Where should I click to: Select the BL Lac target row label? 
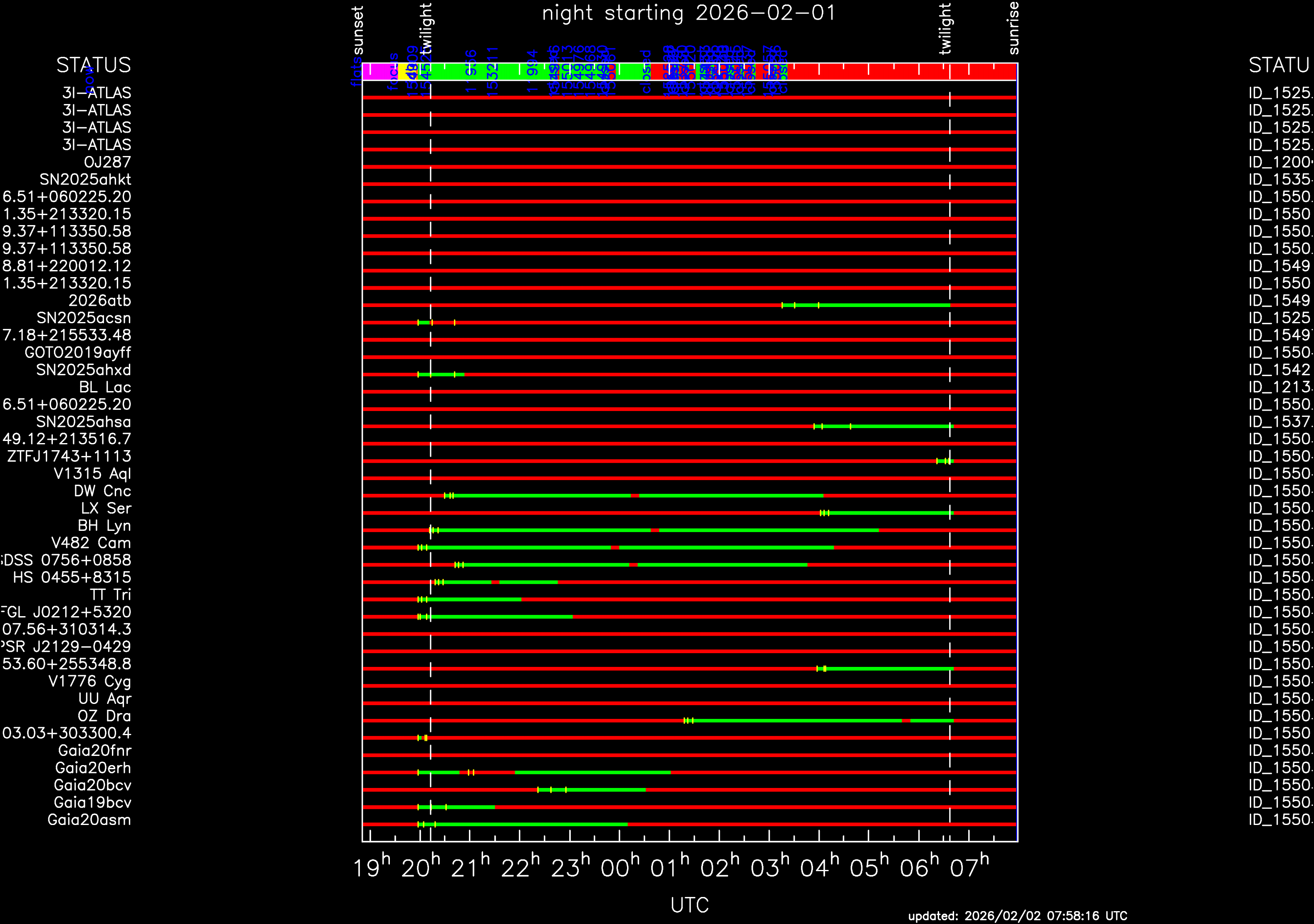point(105,387)
